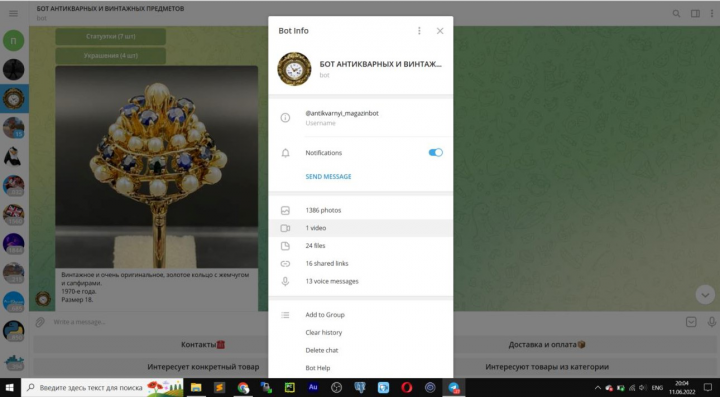The image size is (720, 397).
Task: Click the Украшения (4 шт) button
Action: [x=111, y=56]
